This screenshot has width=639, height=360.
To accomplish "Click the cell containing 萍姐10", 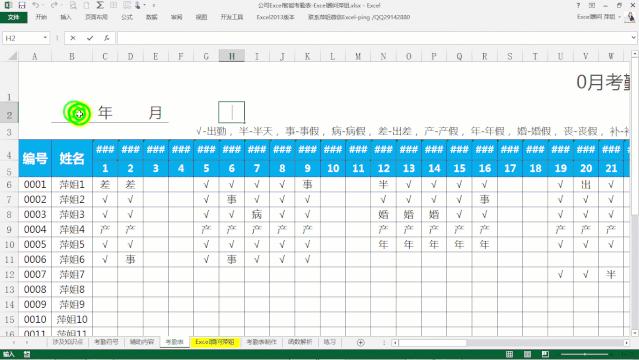I will (72, 319).
